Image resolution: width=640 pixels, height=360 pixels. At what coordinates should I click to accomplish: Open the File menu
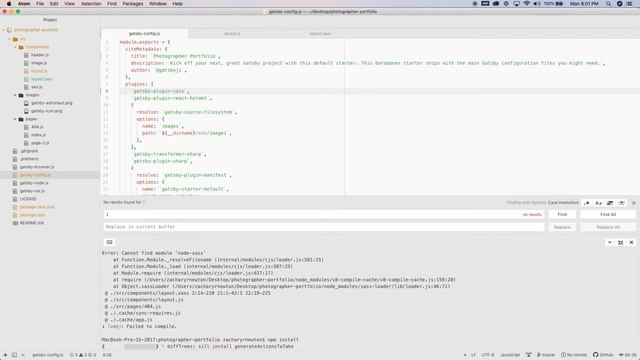40,4
